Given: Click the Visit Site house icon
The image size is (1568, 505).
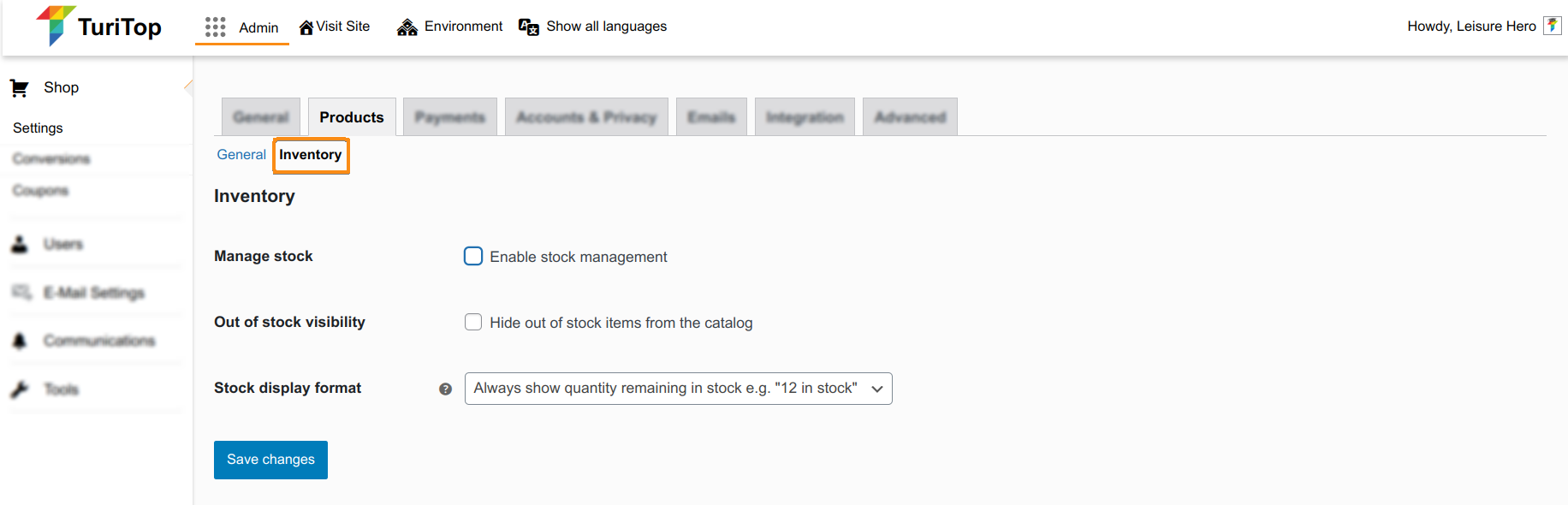Looking at the screenshot, I should click(x=306, y=27).
